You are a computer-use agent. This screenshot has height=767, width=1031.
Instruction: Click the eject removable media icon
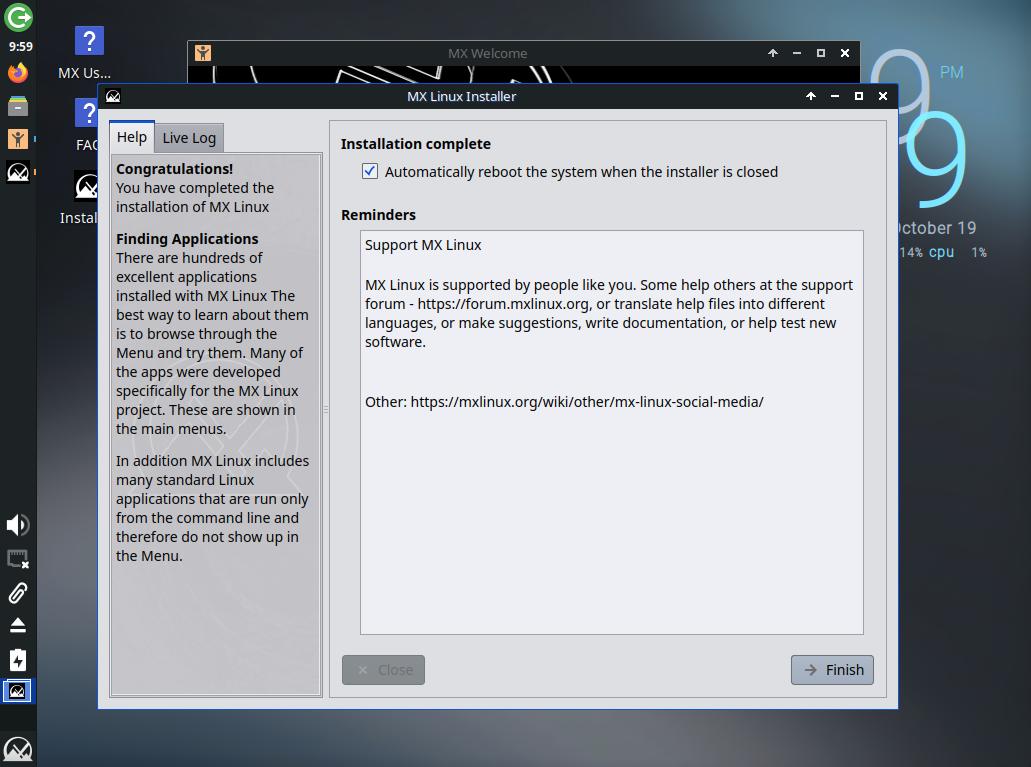18,625
